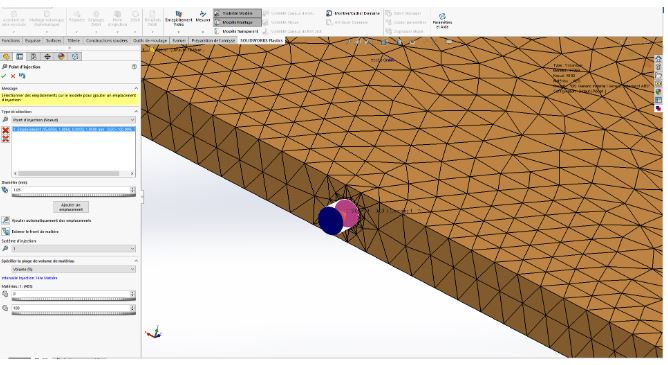This screenshot has height=365, width=668.
Task: Open the appearance color-ball panel tab
Action: point(61,56)
